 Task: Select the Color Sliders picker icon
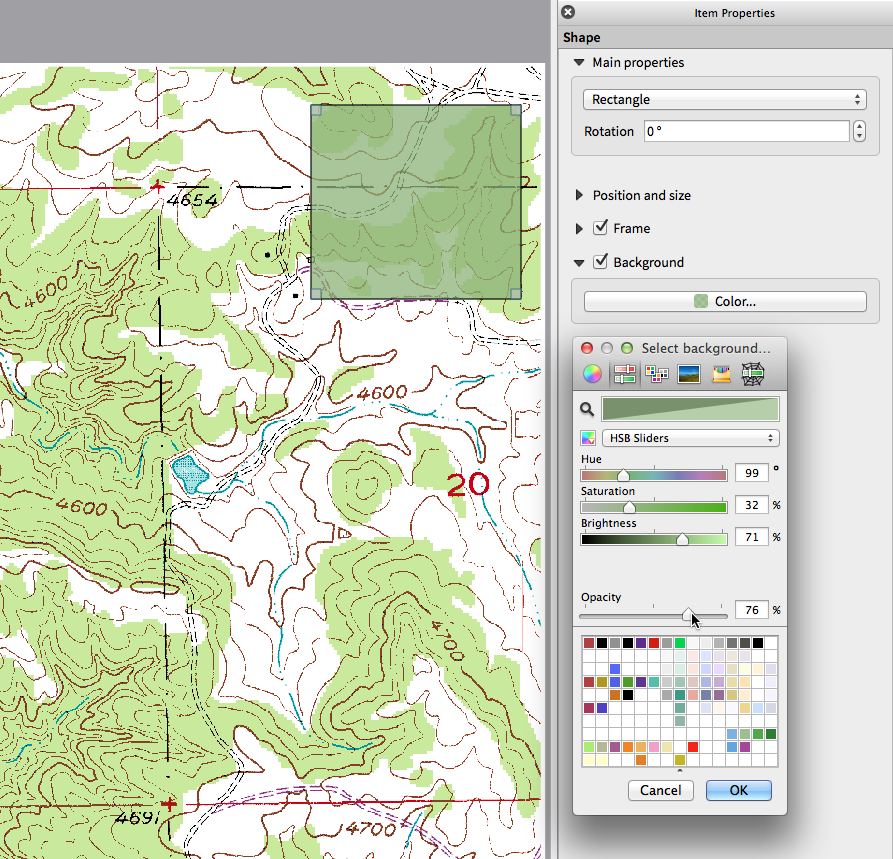click(625, 375)
